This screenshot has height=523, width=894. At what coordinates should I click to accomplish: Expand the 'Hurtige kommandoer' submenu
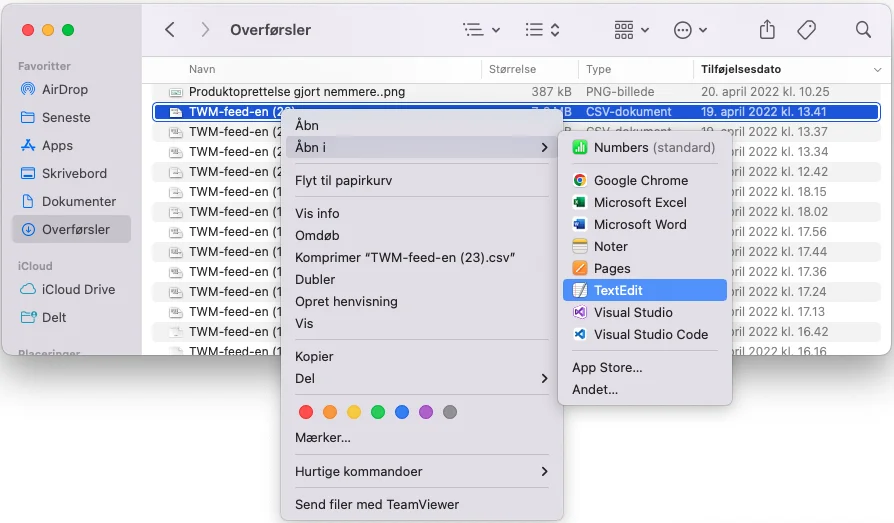[x=422, y=472]
